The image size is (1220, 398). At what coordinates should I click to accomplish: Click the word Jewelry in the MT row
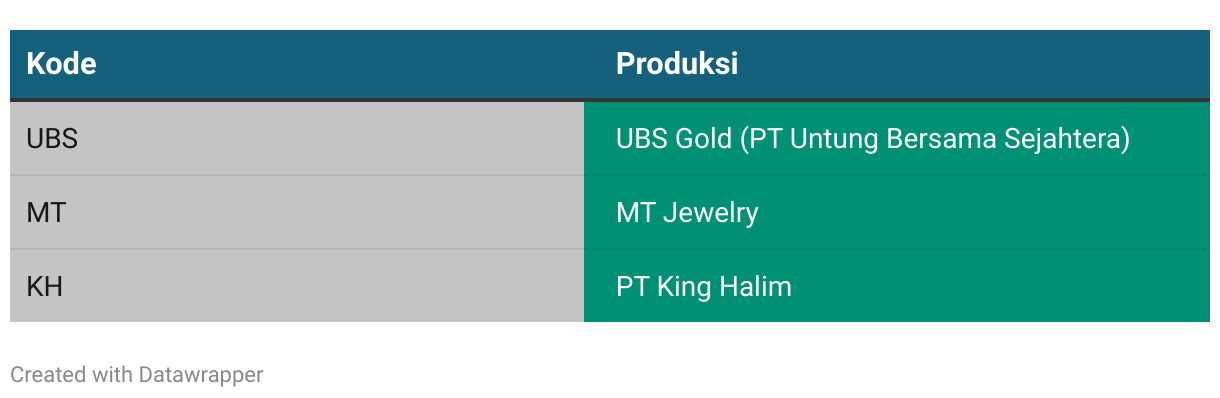[x=711, y=213]
